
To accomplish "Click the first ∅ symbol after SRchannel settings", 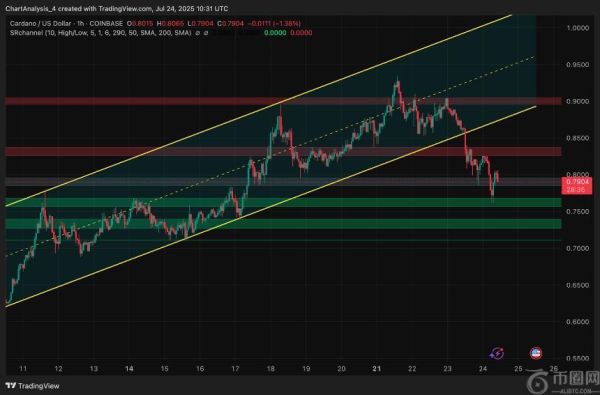I will click(197, 33).
